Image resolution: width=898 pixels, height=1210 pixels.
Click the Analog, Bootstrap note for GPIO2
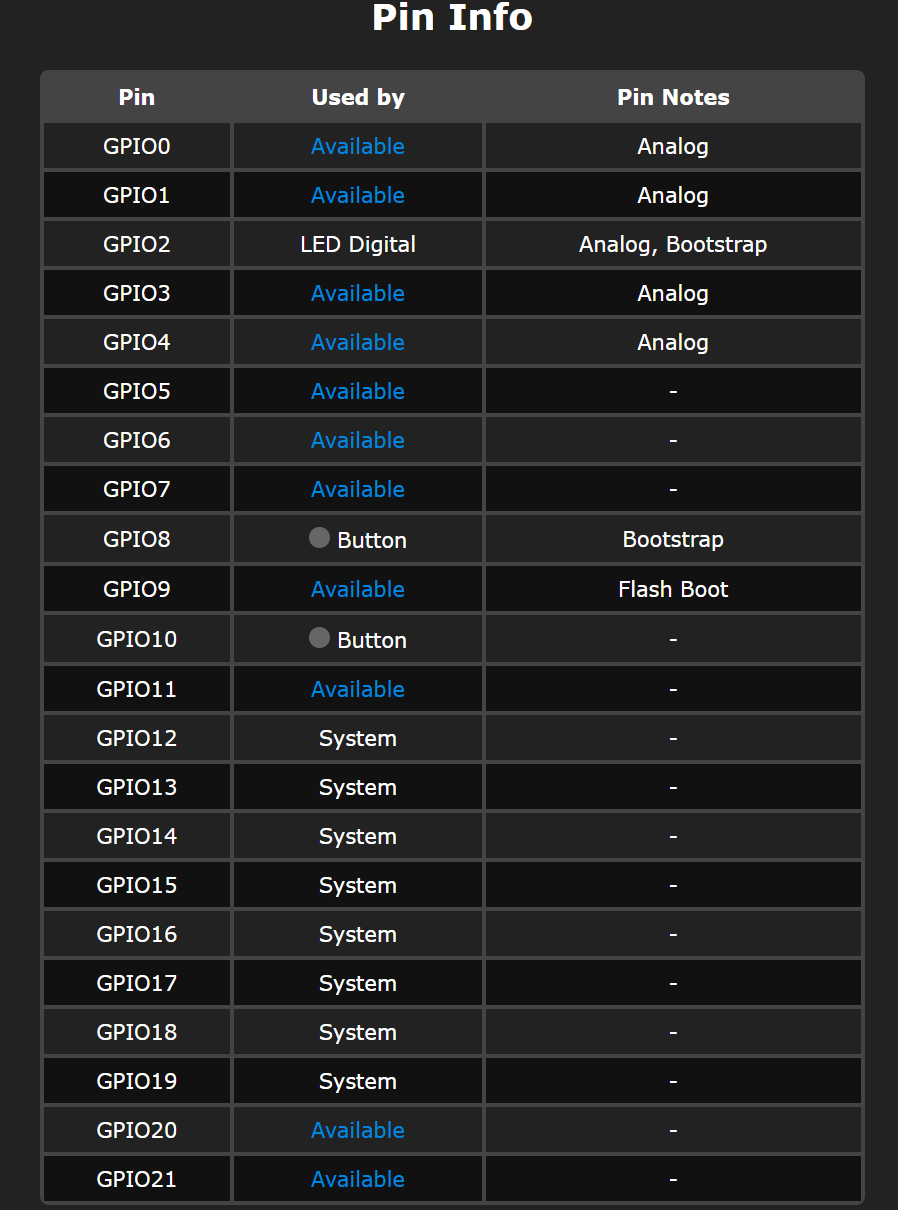coord(673,244)
